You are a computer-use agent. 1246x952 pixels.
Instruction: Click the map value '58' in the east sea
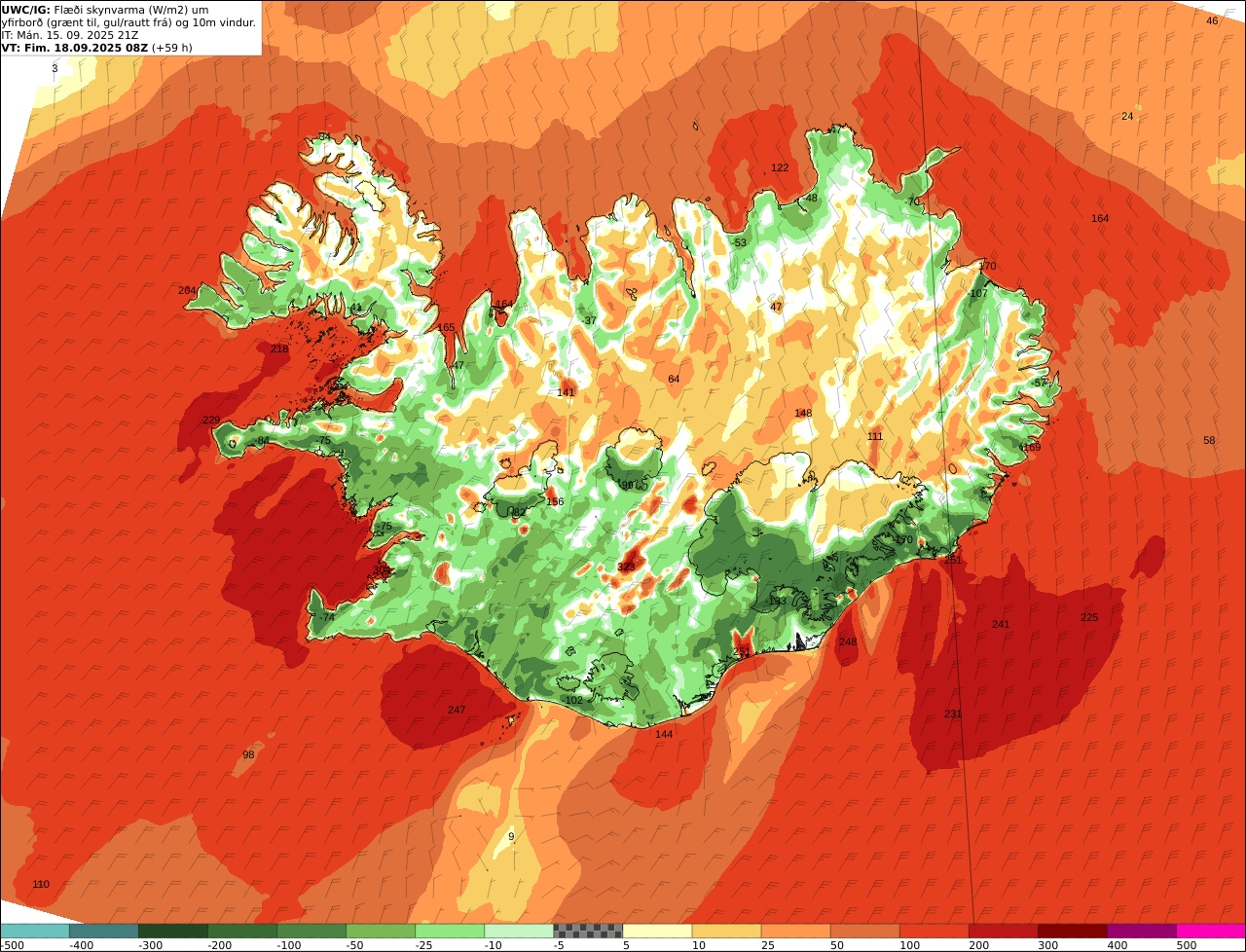[x=1209, y=440]
